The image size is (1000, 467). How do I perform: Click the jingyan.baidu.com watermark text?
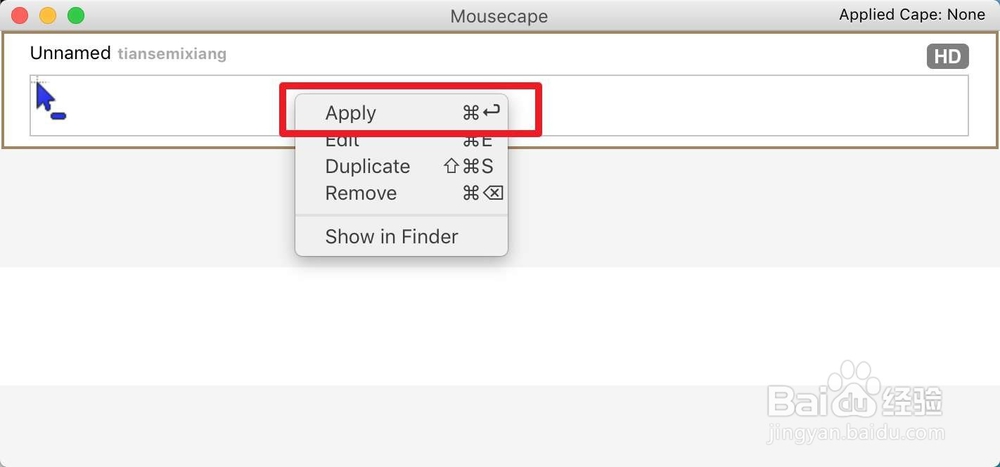[x=856, y=433]
